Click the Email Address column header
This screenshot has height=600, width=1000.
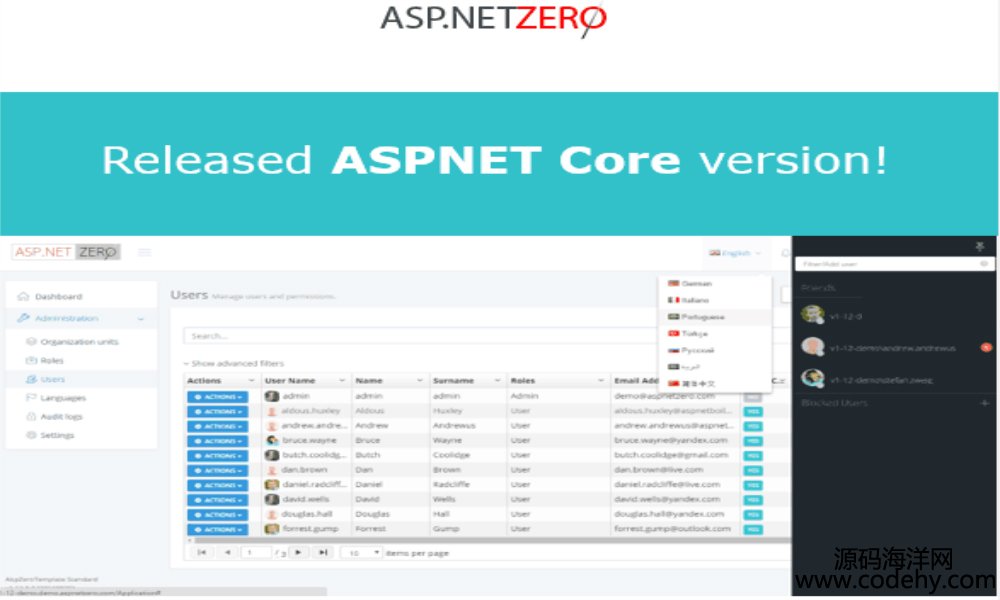(635, 381)
